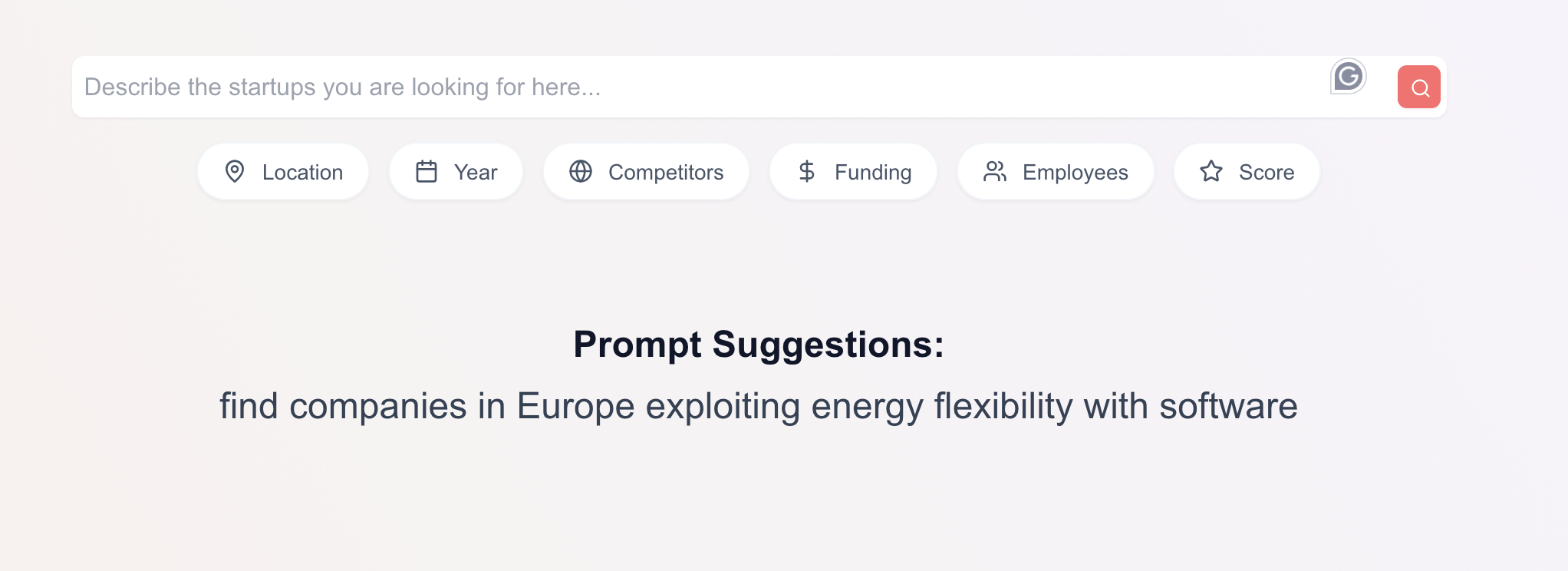Image resolution: width=1568 pixels, height=571 pixels.
Task: Click the people icon beside Employees
Action: [995, 171]
